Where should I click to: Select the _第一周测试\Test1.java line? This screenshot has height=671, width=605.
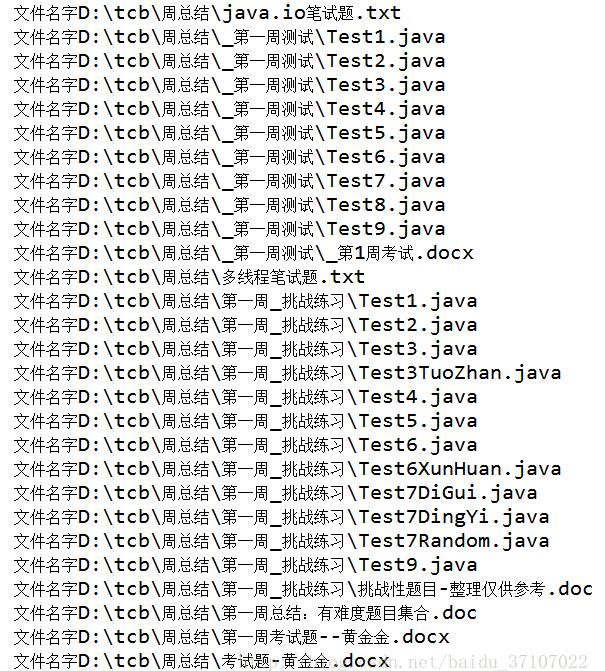[229, 37]
